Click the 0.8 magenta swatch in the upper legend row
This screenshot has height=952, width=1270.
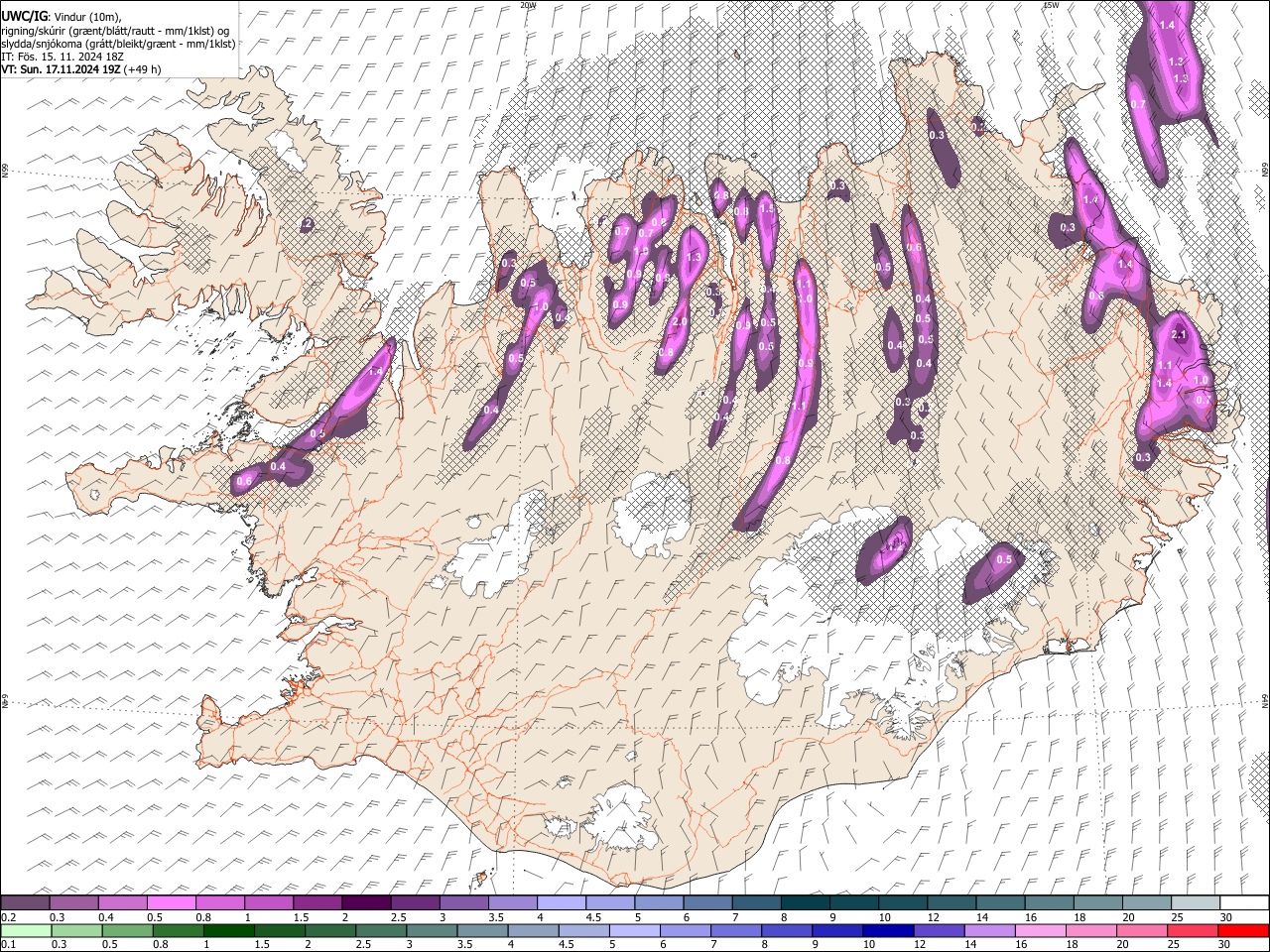tap(220, 902)
